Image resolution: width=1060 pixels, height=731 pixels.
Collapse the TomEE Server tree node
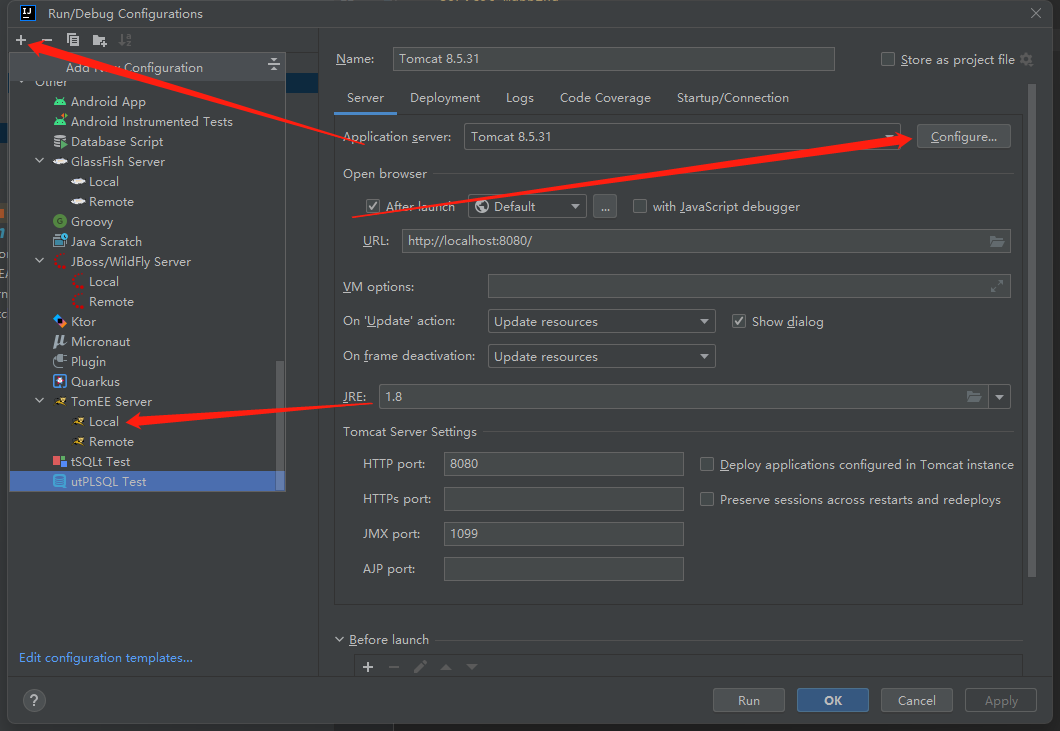[40, 401]
